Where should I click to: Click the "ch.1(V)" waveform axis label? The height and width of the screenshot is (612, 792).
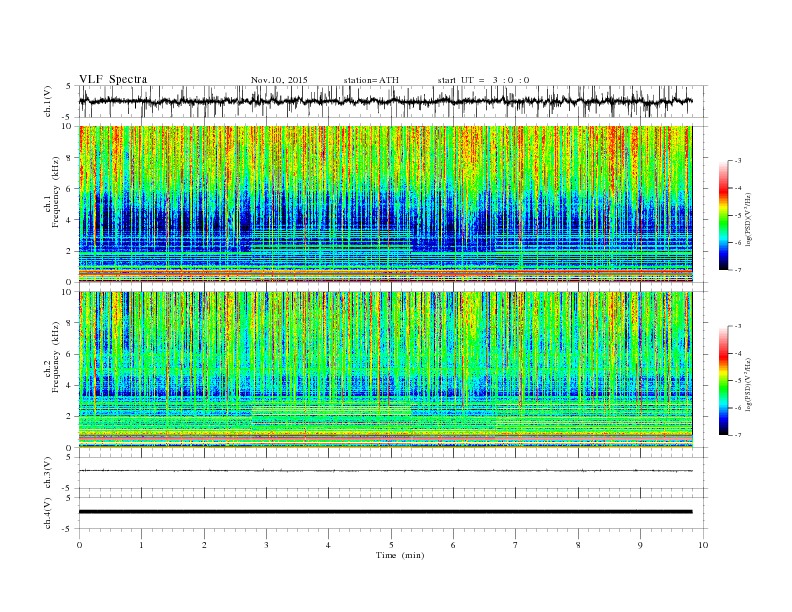[48, 101]
